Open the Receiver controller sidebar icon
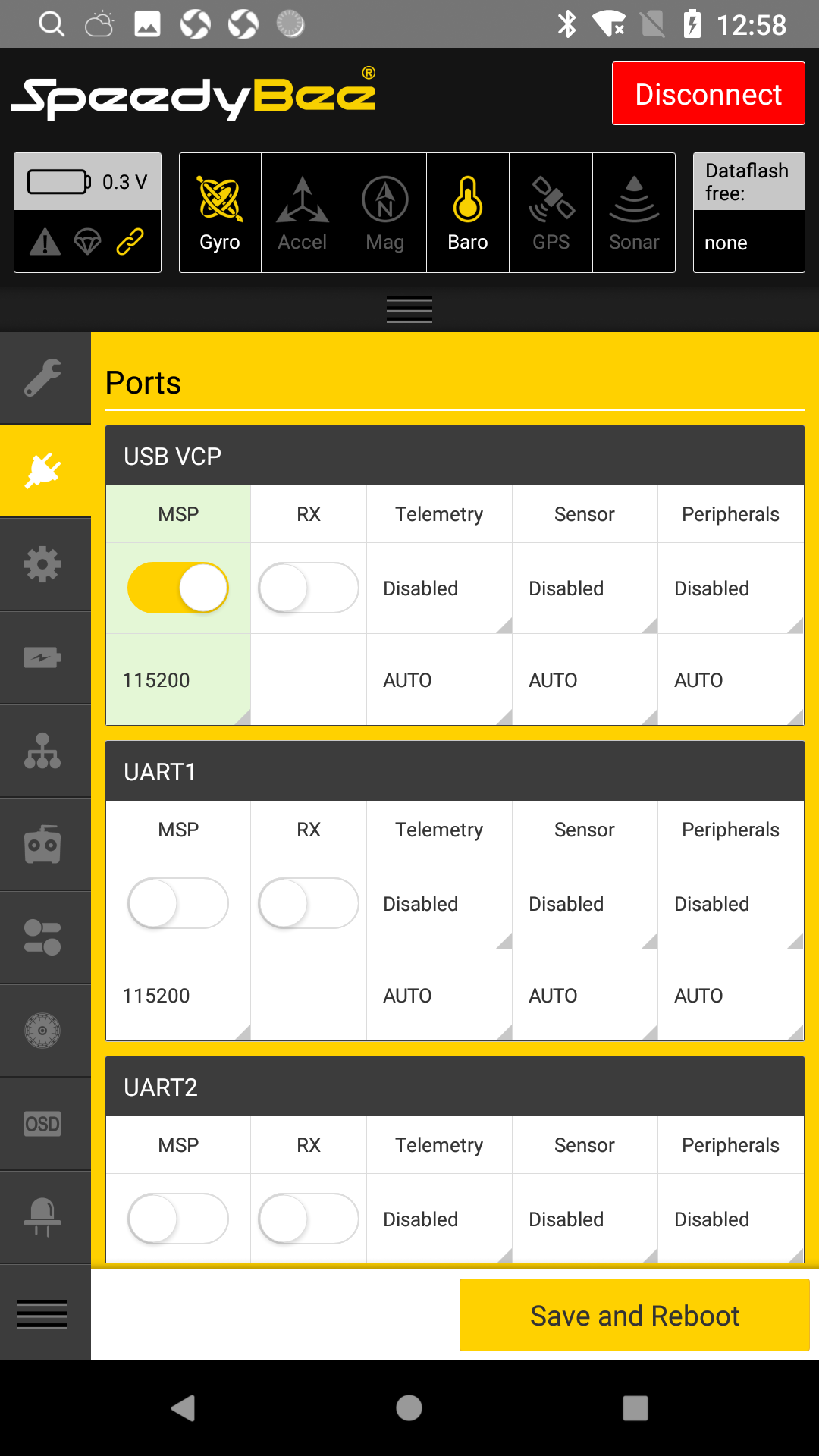Image resolution: width=819 pixels, height=1456 pixels. pyautogui.click(x=43, y=844)
